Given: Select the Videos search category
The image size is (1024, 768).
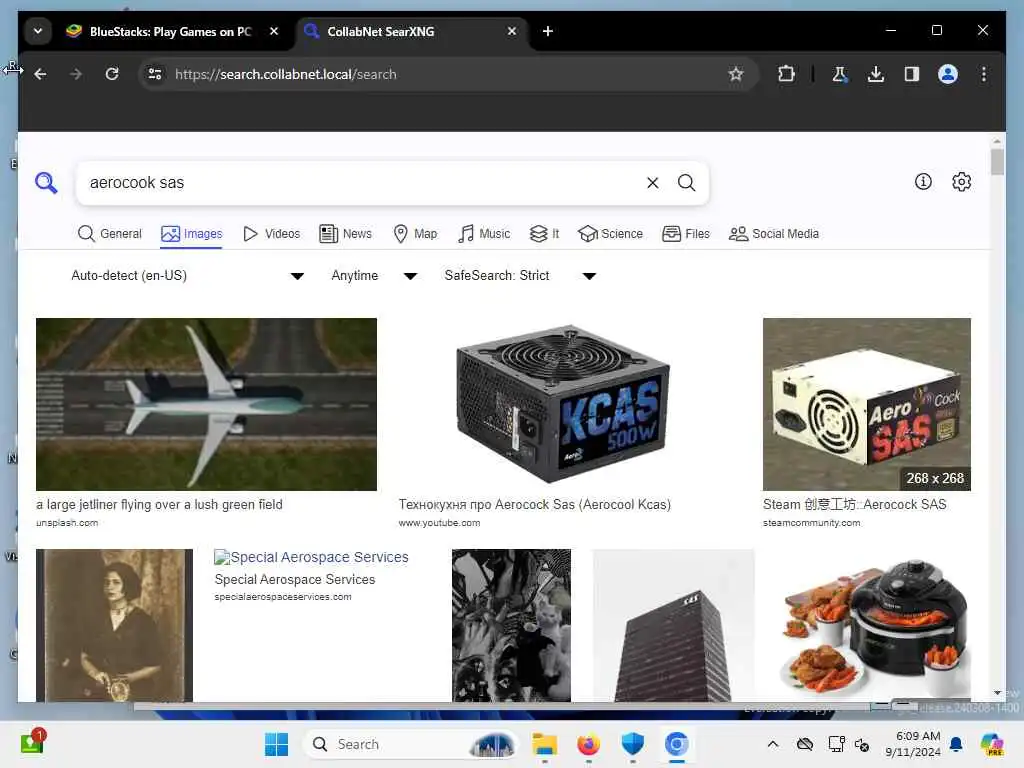Looking at the screenshot, I should [x=271, y=234].
